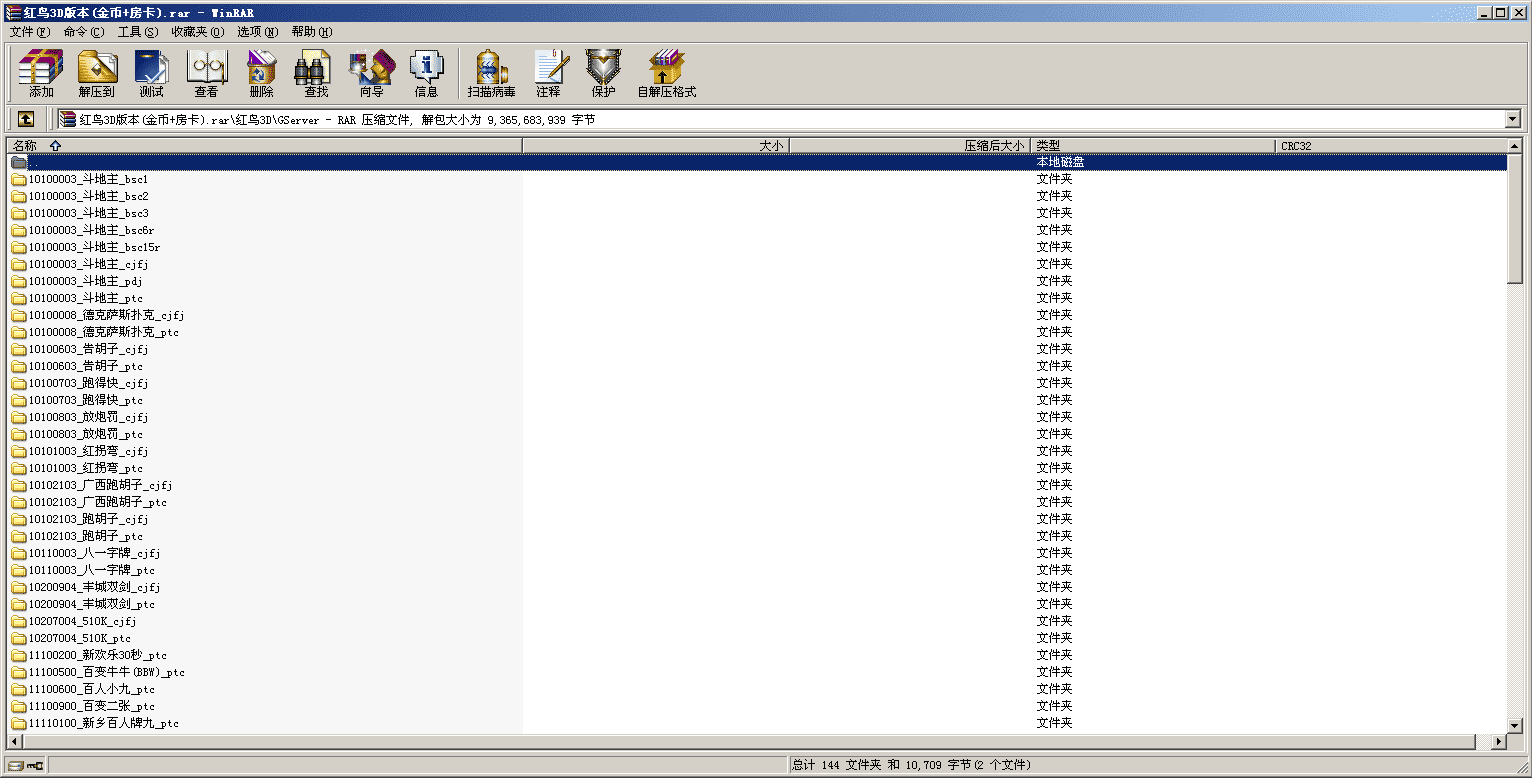This screenshot has height=778, width=1532.
Task: Click the 扫描病毒 (Virus Scan) icon
Action: click(x=491, y=73)
